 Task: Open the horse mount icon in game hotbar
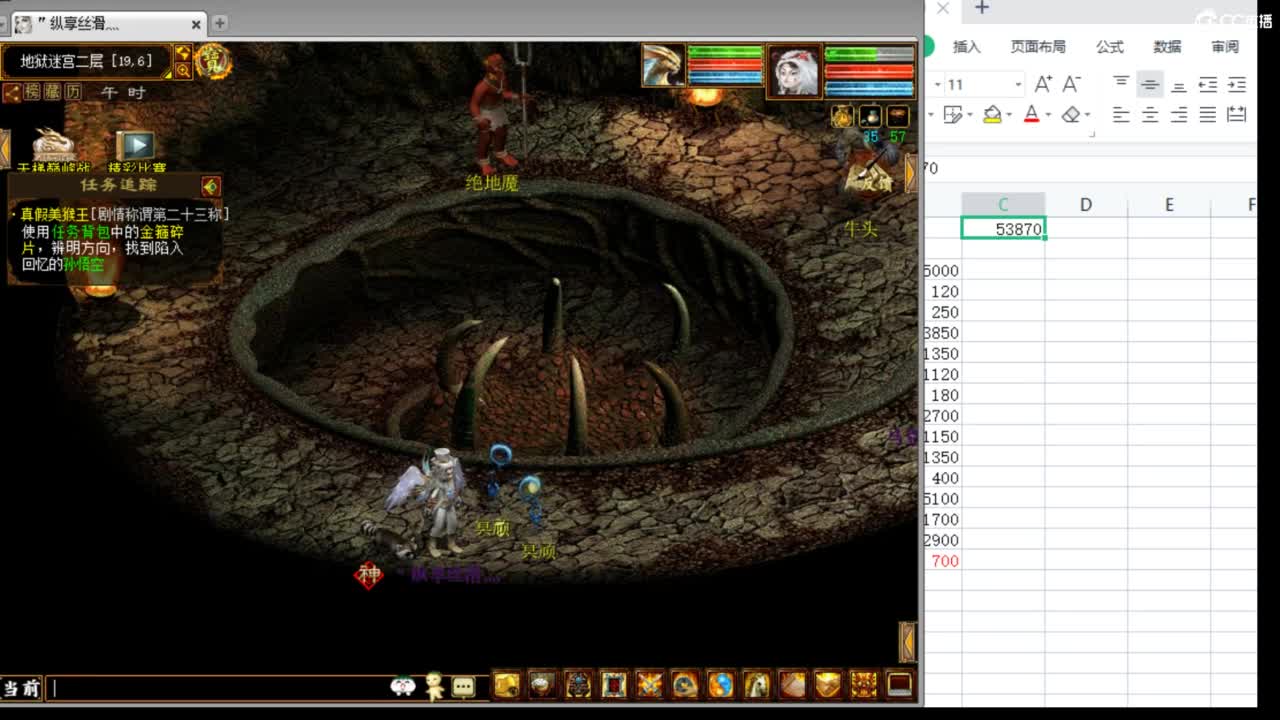point(756,684)
